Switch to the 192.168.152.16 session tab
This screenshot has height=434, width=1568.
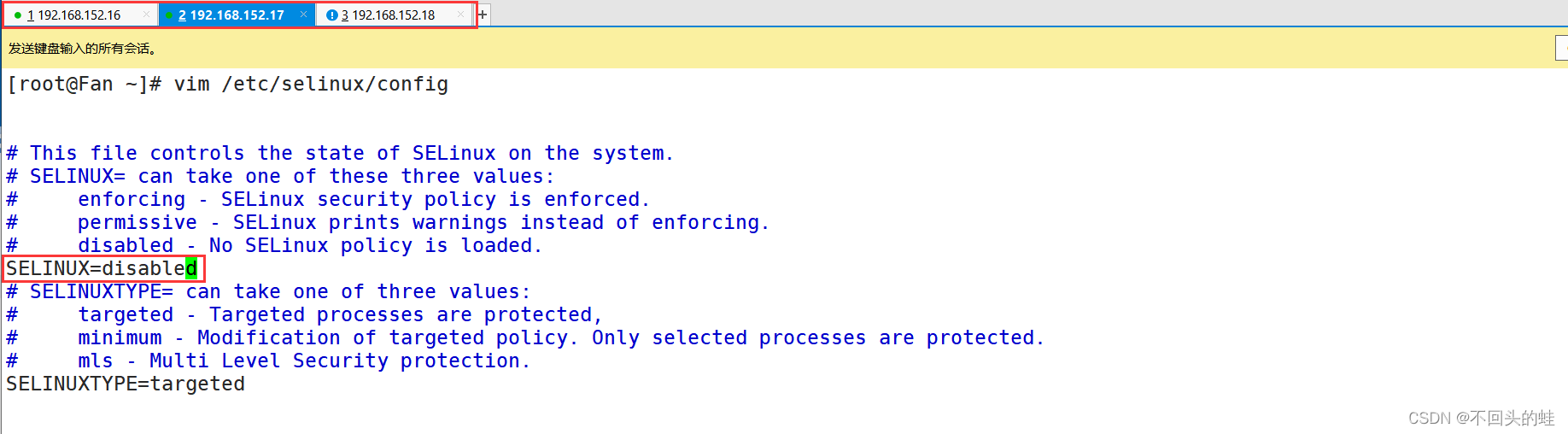pos(79,15)
